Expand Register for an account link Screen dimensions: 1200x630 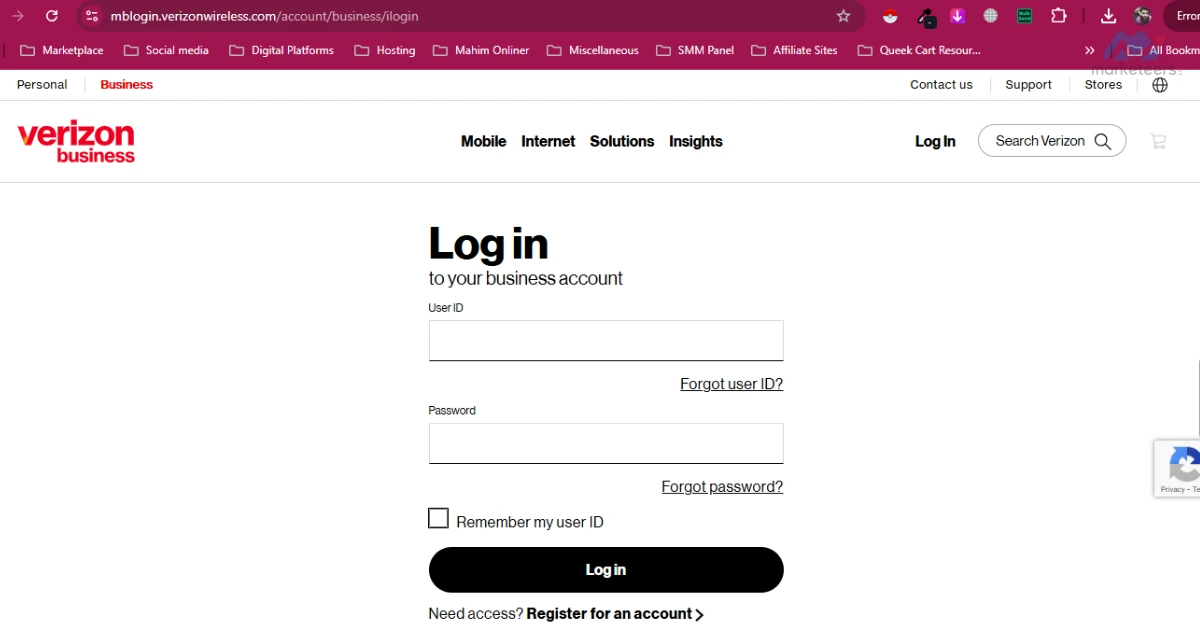coord(614,613)
